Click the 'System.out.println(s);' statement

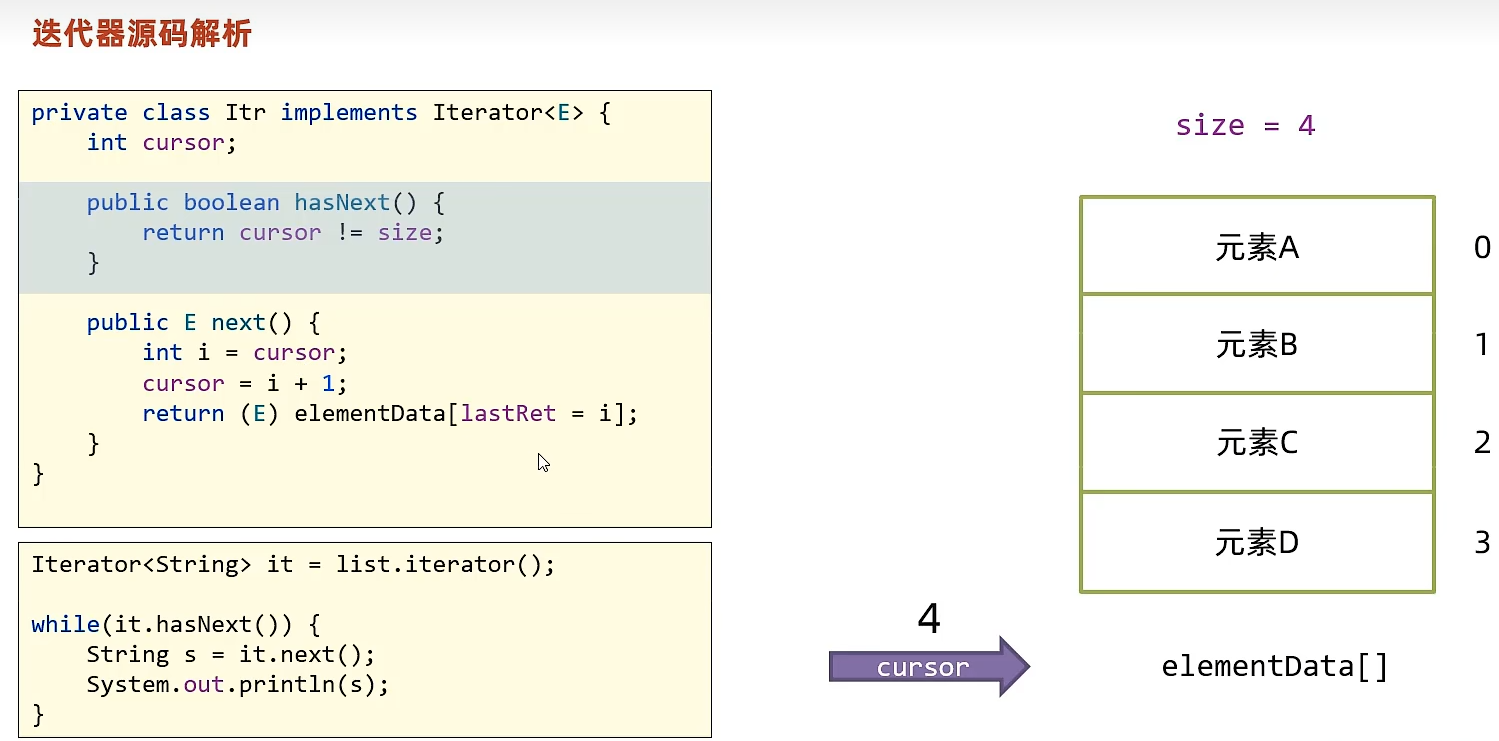point(237,685)
